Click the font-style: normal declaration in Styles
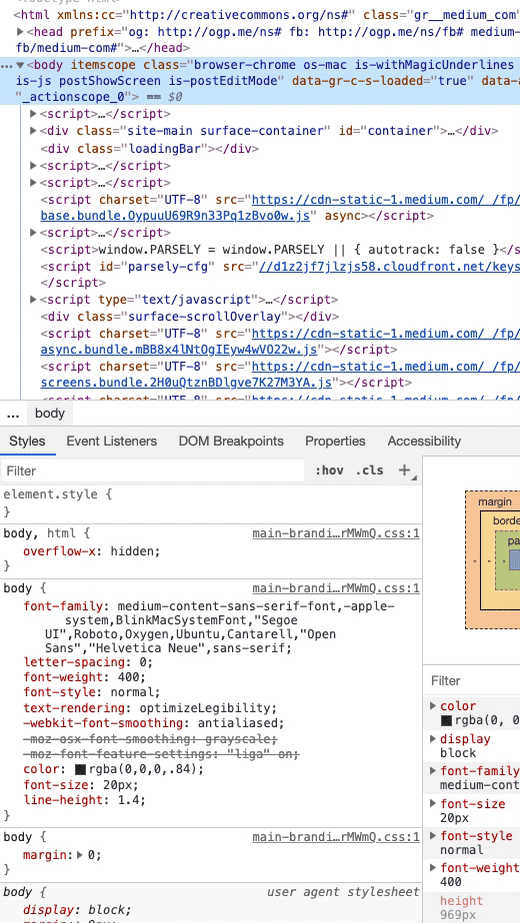This screenshot has width=520, height=923. (x=91, y=692)
